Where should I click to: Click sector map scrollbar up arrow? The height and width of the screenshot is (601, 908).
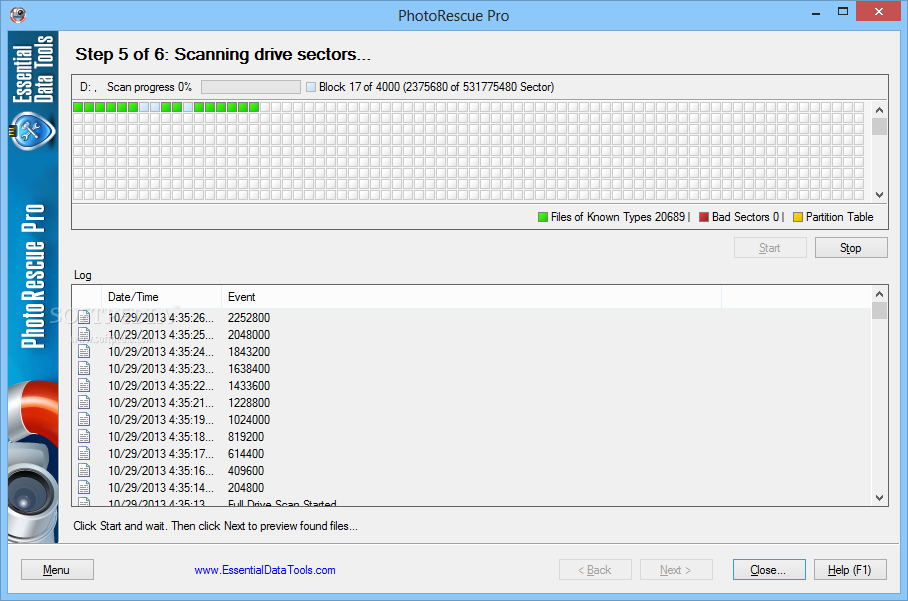[880, 110]
